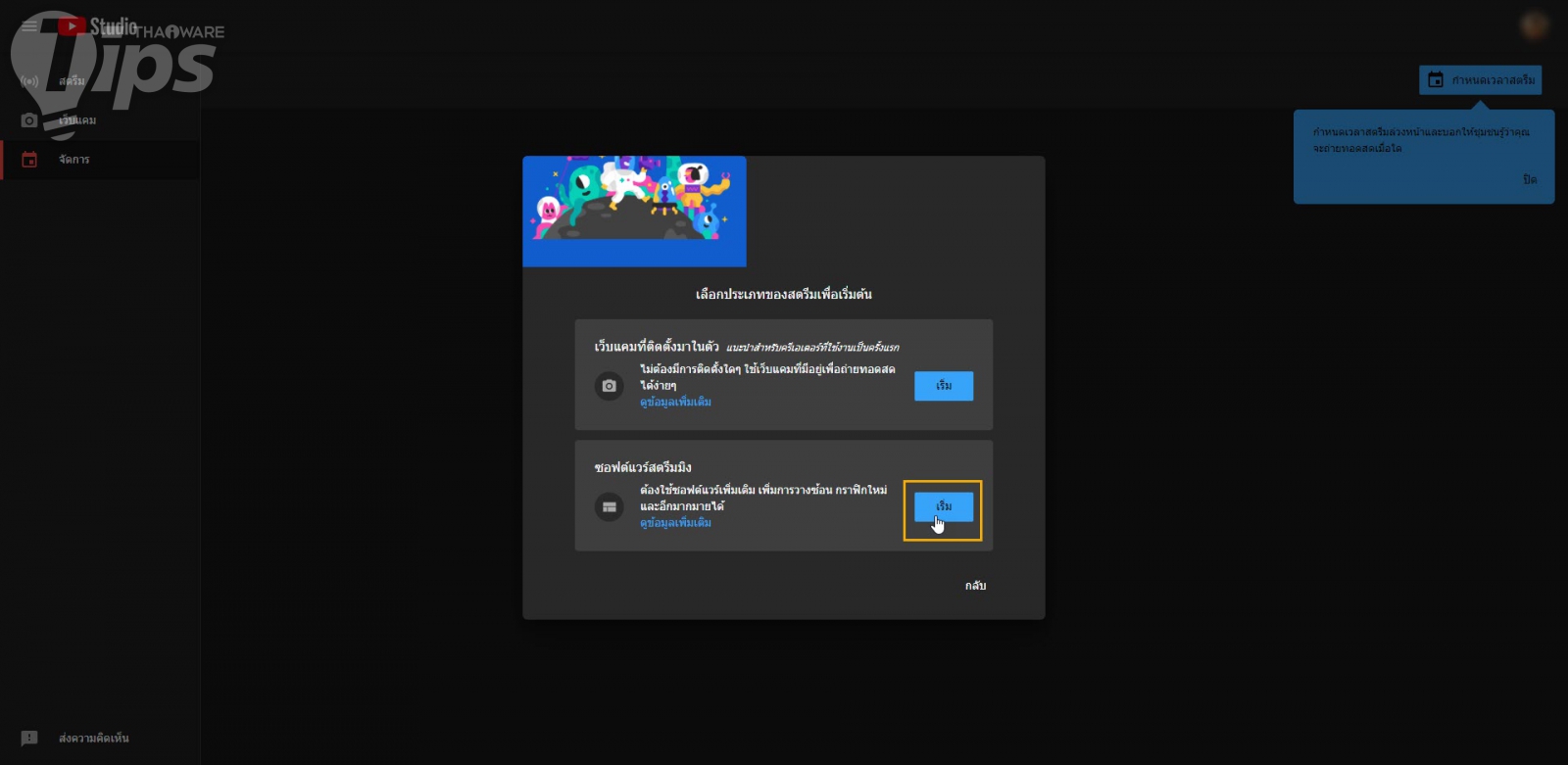Screen dimensions: 1568x765
Task: Click the เว็บแคมที่ติดตั้งมาในตัว option title
Action: [657, 347]
